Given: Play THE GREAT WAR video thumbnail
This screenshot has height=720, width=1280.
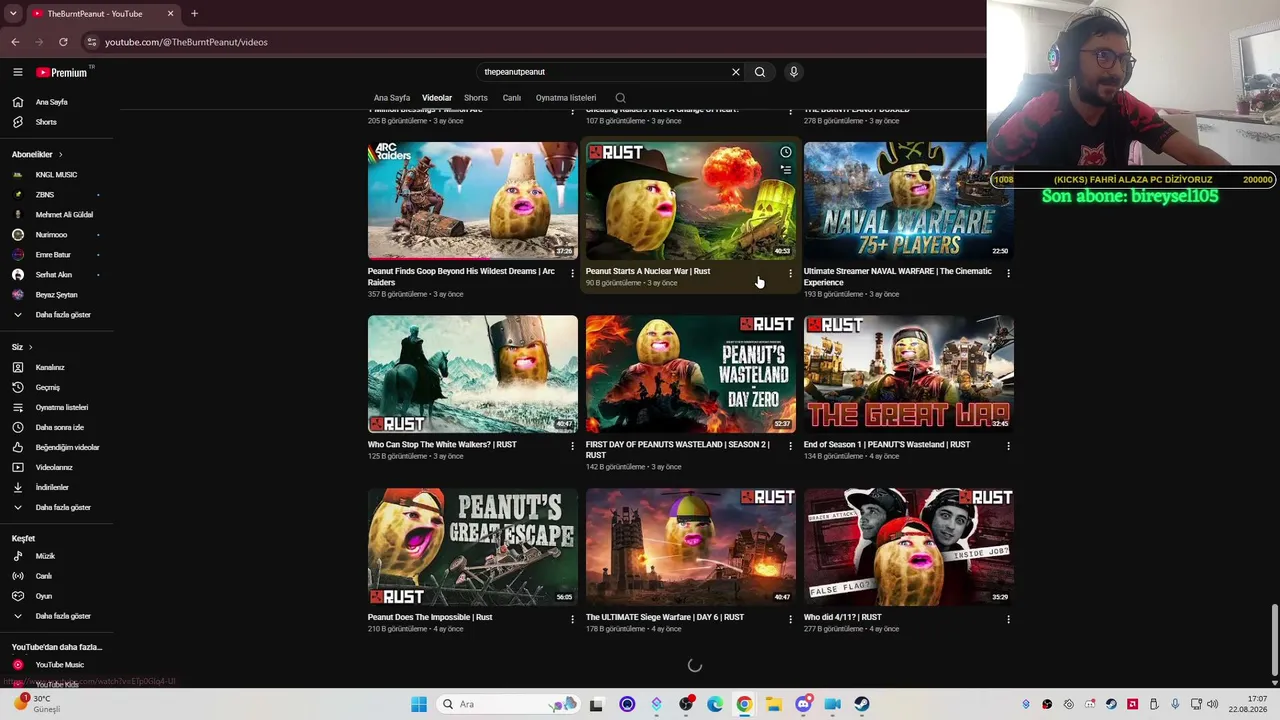Looking at the screenshot, I should (x=908, y=373).
